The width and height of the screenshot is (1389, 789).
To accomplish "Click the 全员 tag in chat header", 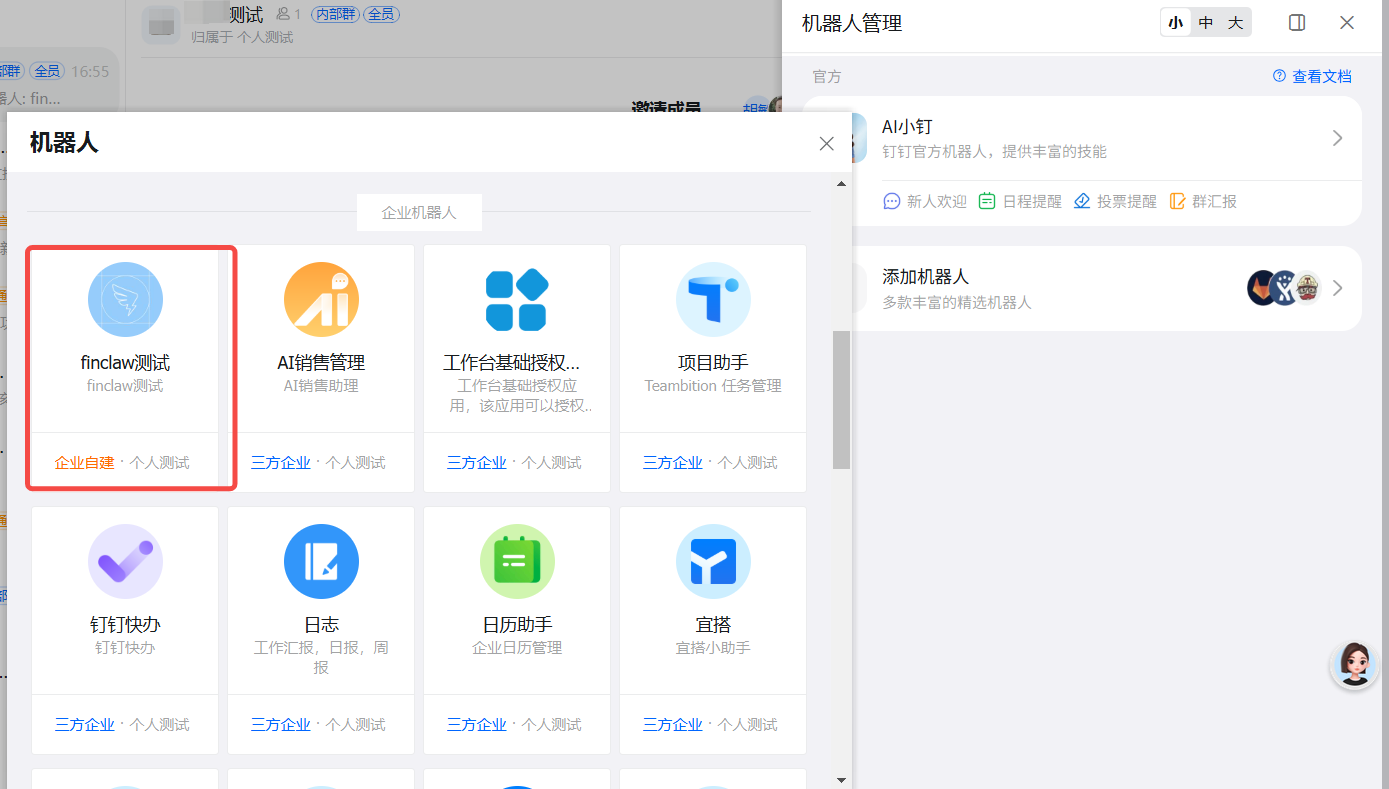I will [x=380, y=14].
